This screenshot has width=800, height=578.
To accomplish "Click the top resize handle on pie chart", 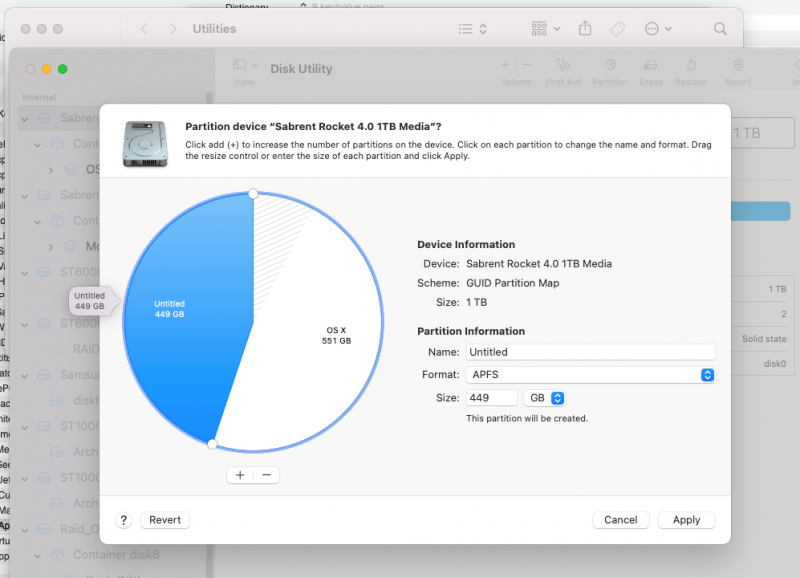I will [x=253, y=194].
